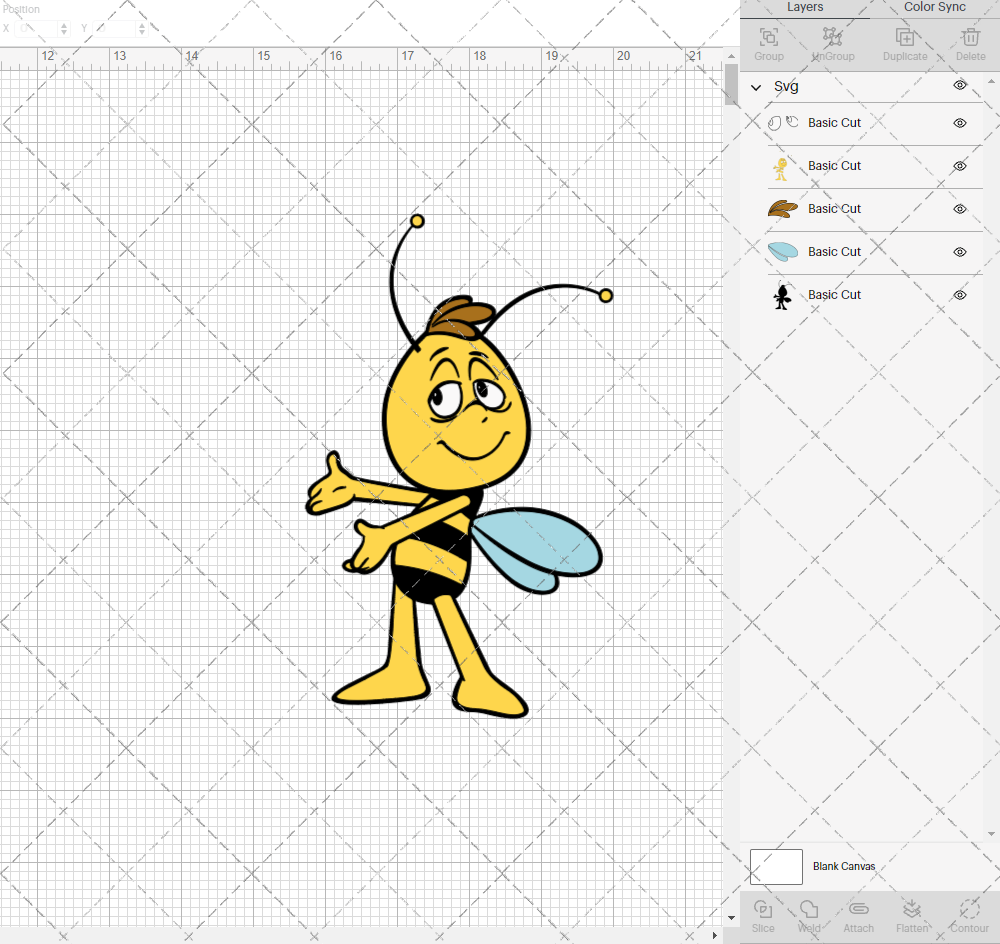Select the blue wings layer thumbnail
The width and height of the screenshot is (1000, 944).
coord(783,252)
